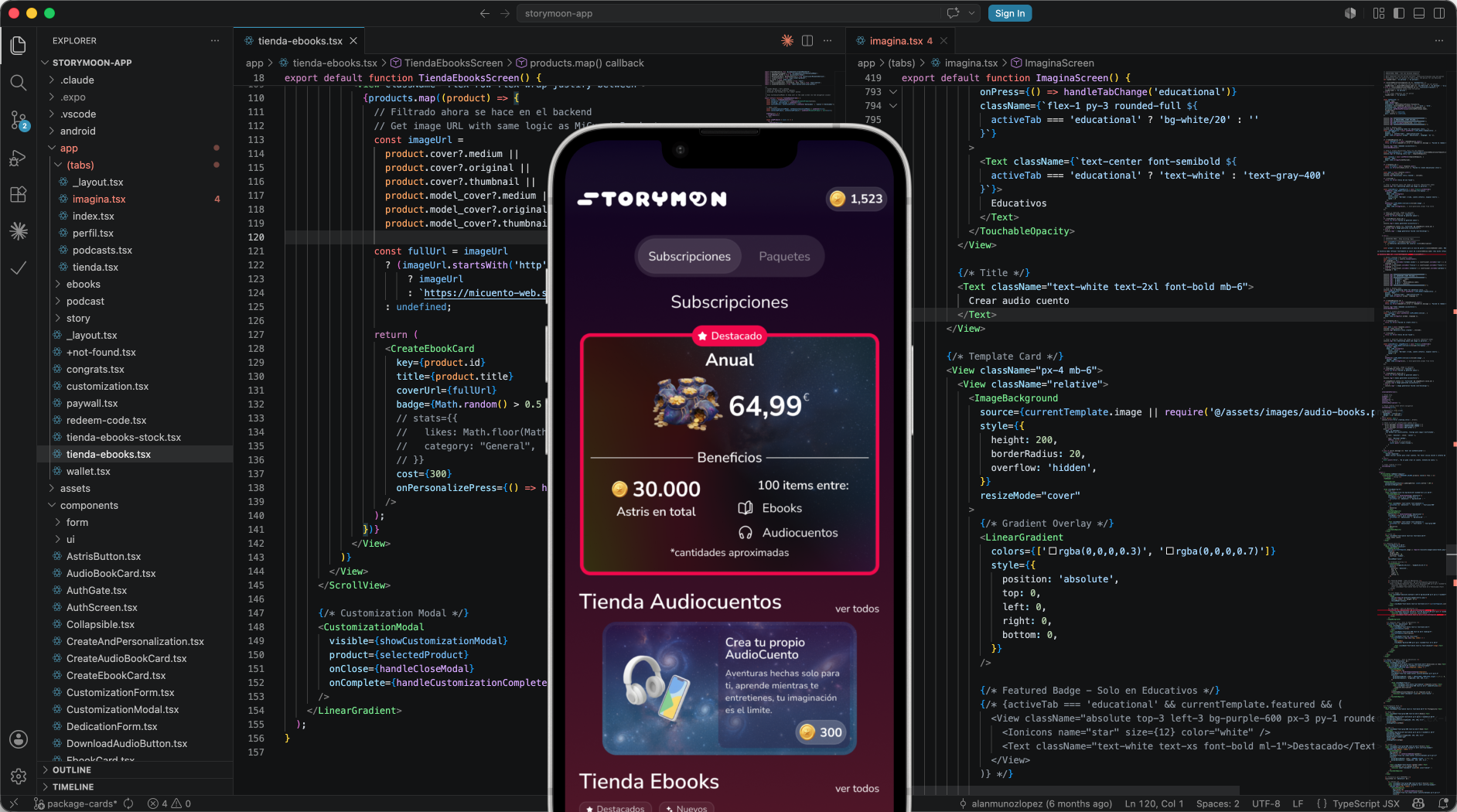Go forward with the navigation arrow
This screenshot has height=812, width=1457.
click(x=505, y=13)
